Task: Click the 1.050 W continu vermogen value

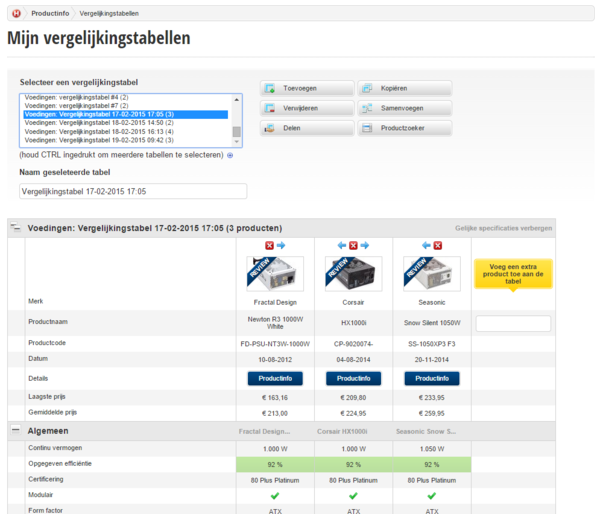Action: click(x=432, y=449)
